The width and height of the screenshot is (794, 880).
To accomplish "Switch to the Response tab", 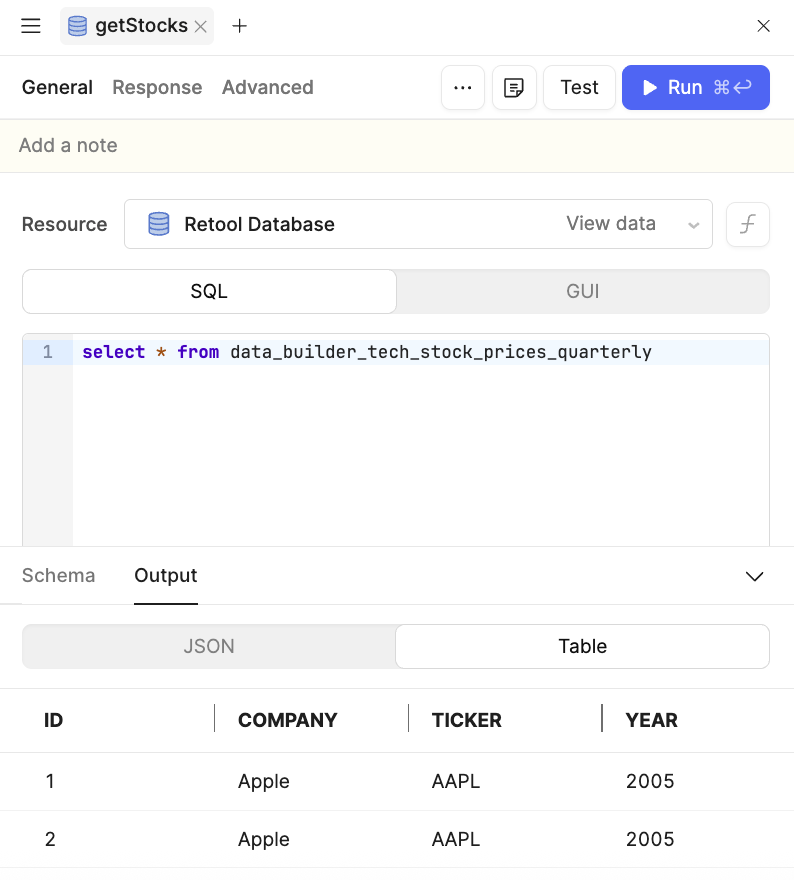I will (157, 88).
